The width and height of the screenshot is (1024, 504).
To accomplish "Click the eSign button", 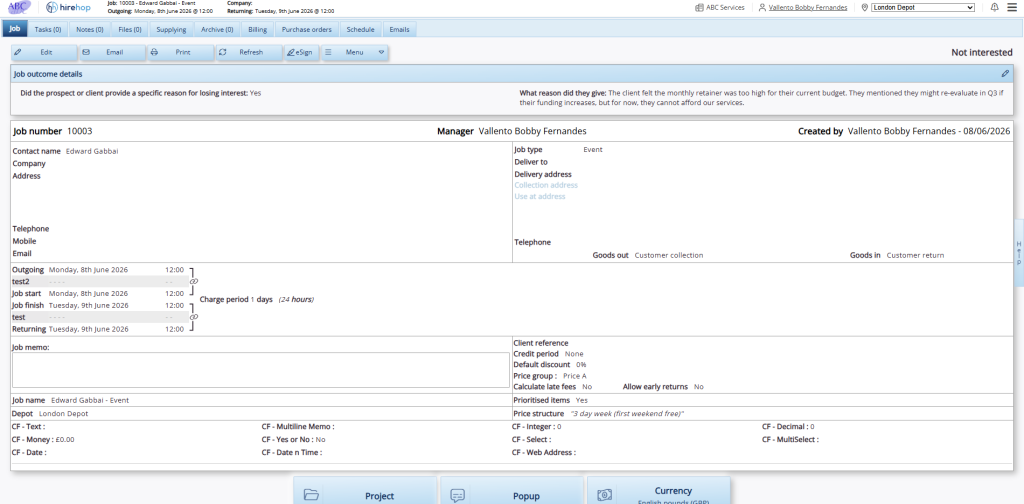I will click(x=301, y=52).
